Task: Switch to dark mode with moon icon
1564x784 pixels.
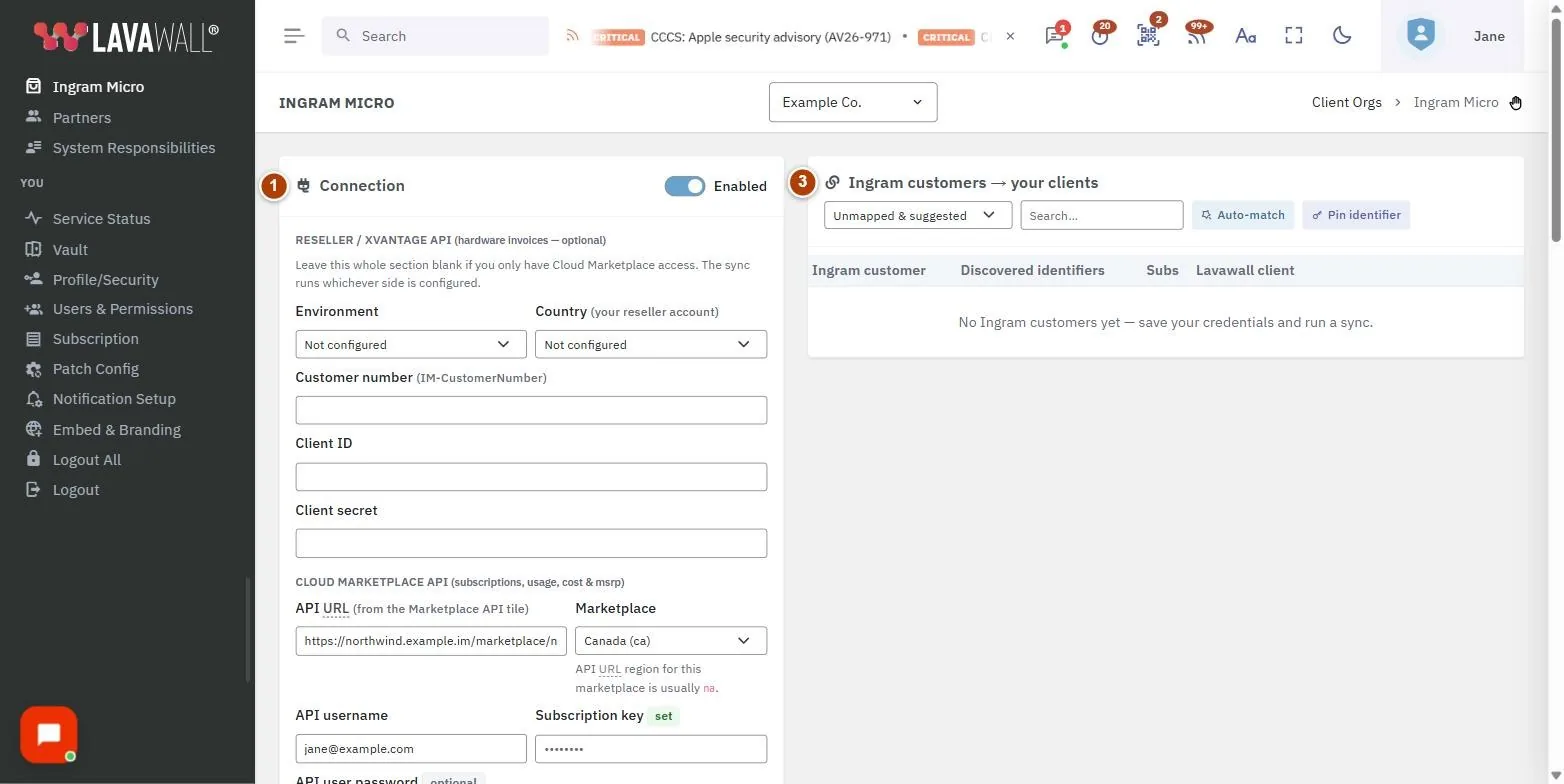Action: [1342, 36]
